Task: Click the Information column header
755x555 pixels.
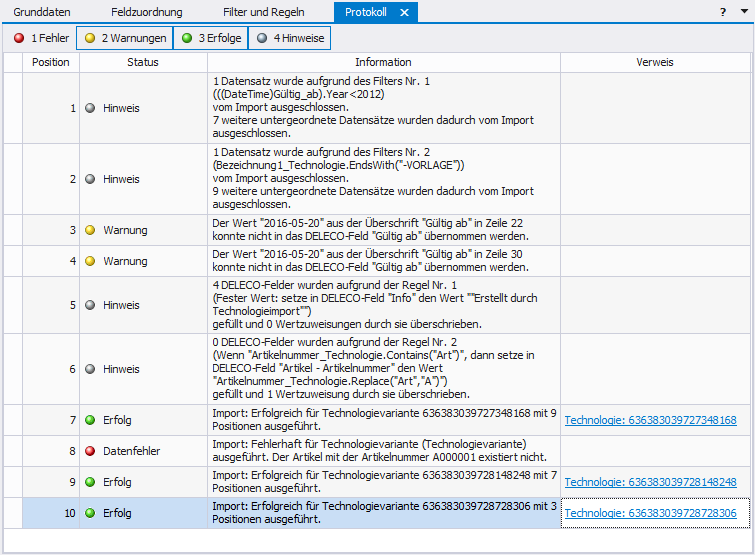Action: click(x=383, y=62)
